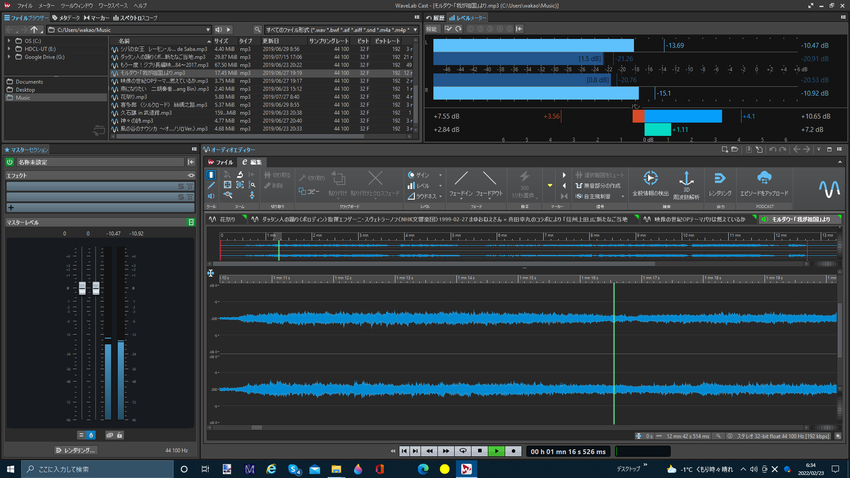Open the 3D frequency analysis tool

click(x=686, y=184)
